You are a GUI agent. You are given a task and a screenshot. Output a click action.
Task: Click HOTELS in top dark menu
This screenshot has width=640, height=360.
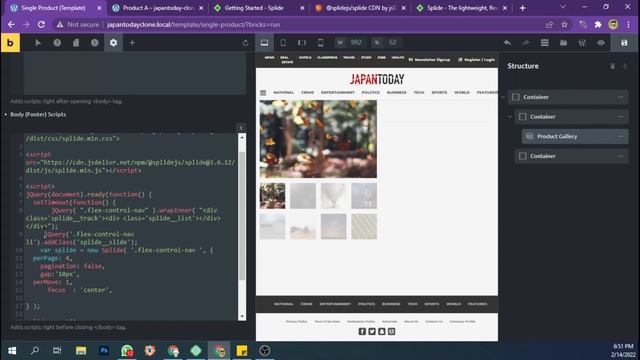click(305, 58)
